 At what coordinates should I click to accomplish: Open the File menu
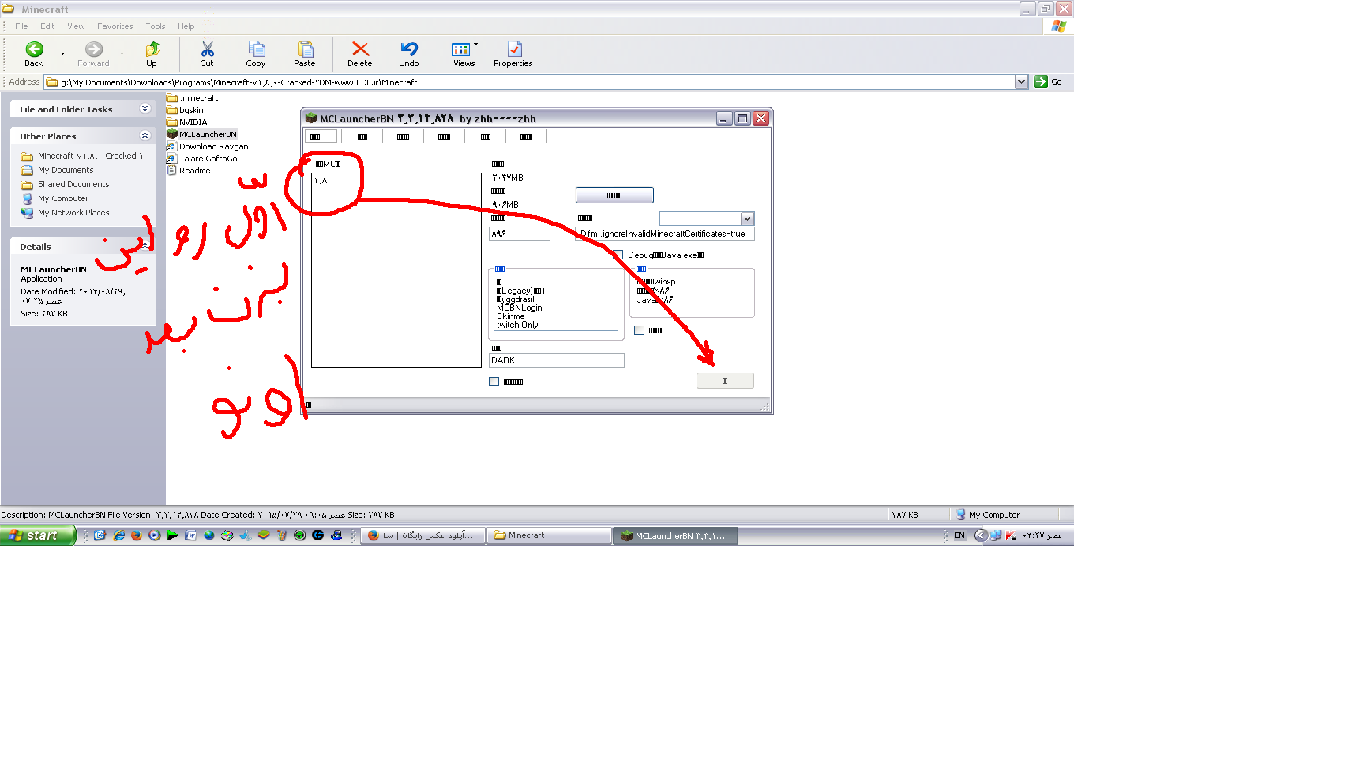[x=21, y=26]
